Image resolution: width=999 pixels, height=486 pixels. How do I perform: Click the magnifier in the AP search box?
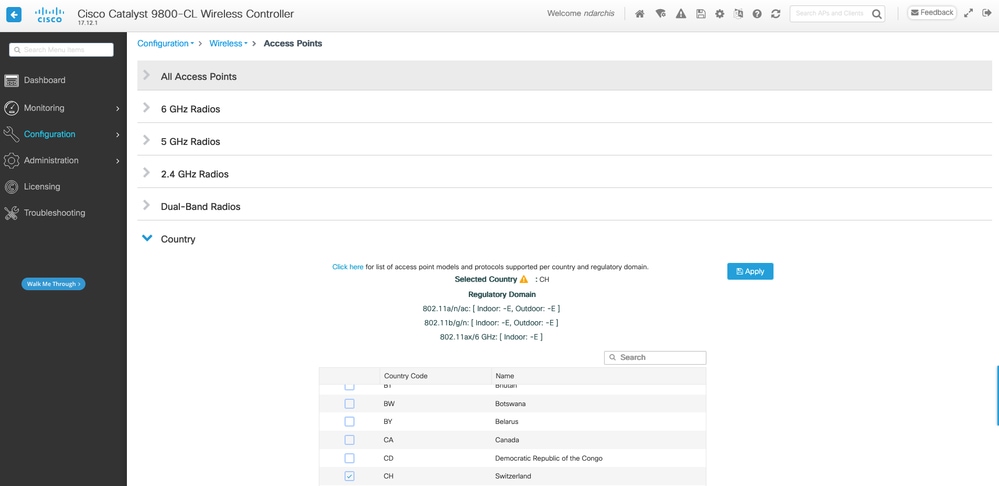tap(877, 13)
